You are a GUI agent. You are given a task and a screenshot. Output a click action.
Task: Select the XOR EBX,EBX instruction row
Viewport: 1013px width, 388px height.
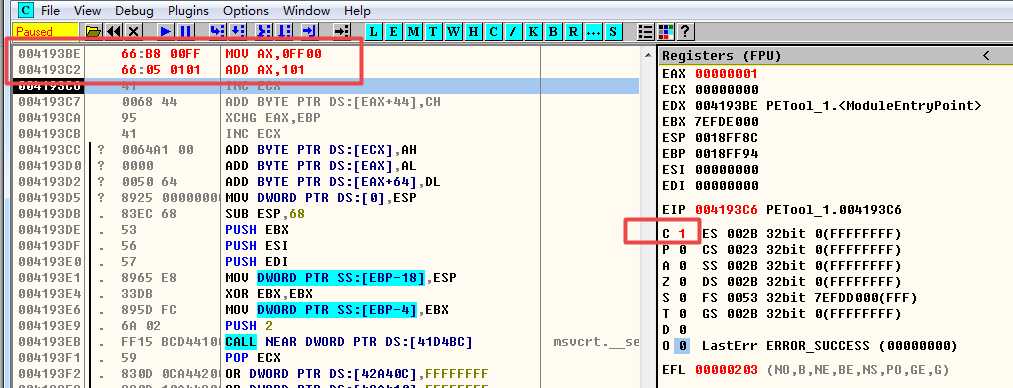pyautogui.click(x=326, y=294)
